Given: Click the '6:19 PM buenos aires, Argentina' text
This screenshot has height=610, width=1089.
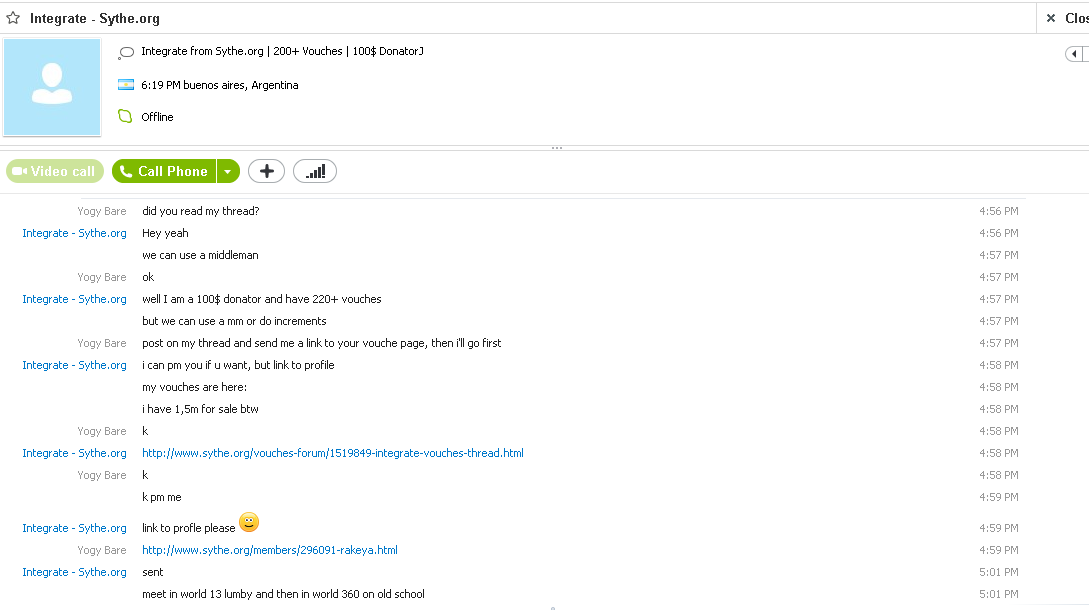Looking at the screenshot, I should [219, 85].
